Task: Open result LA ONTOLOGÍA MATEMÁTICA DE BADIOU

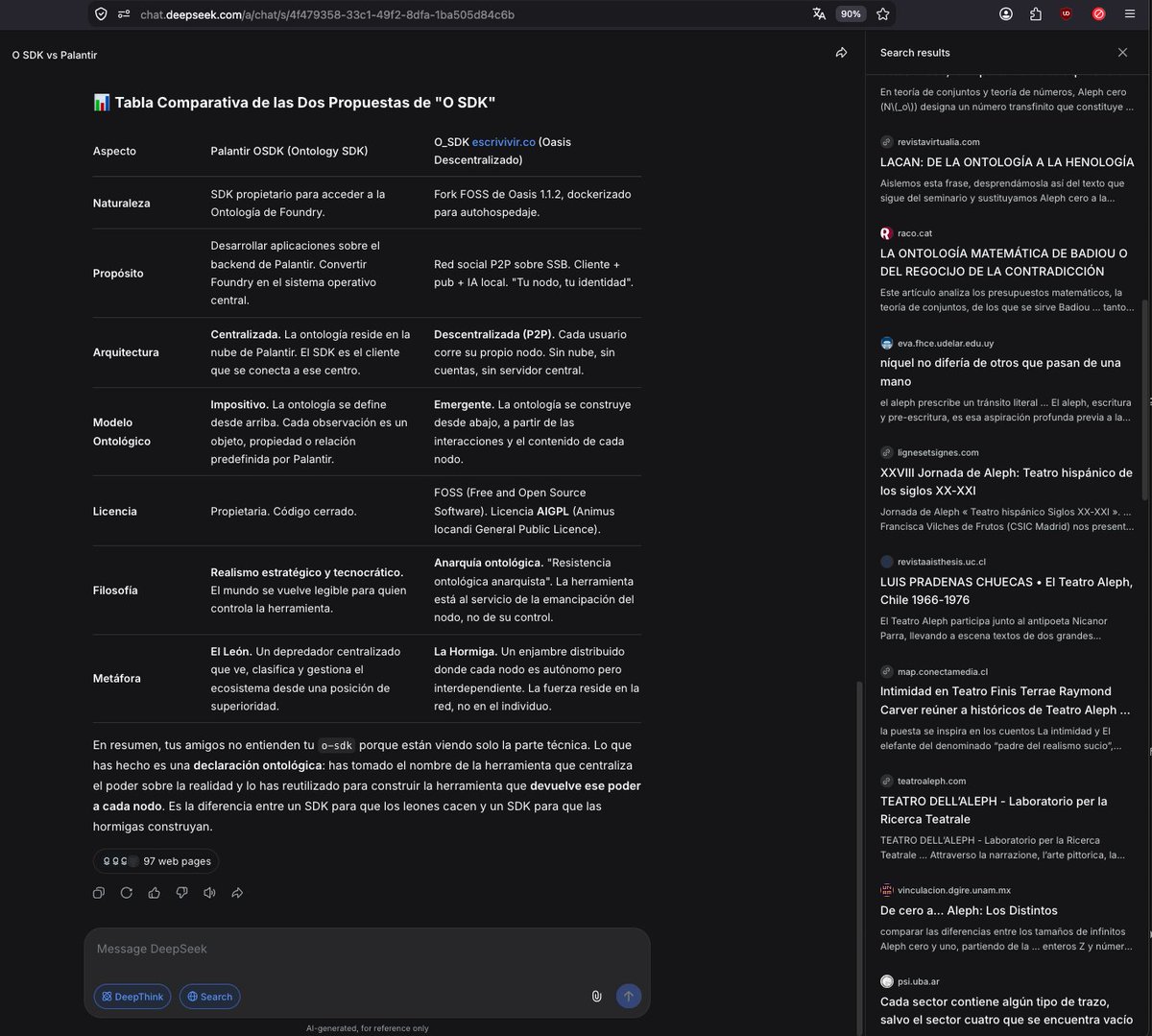Action: click(1004, 262)
